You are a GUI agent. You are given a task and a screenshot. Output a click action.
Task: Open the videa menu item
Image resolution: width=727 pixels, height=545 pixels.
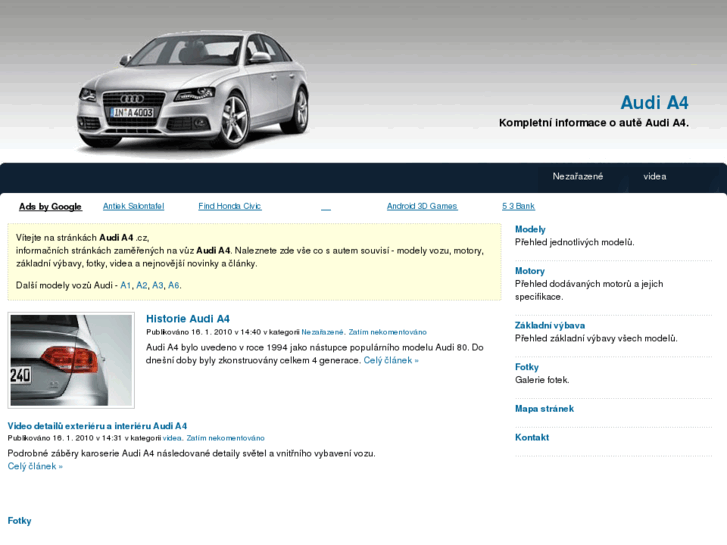[x=655, y=176]
